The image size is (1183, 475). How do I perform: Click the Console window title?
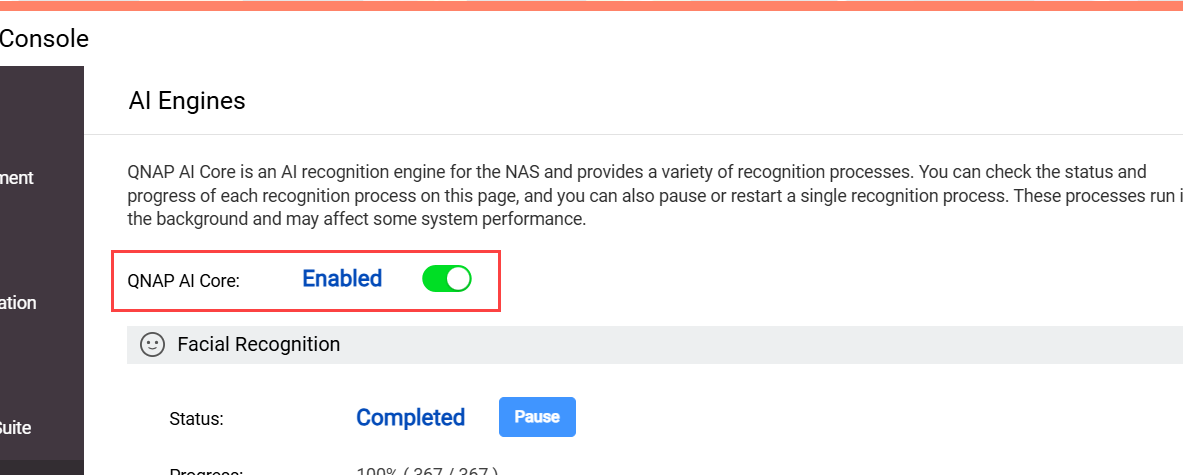pos(44,39)
